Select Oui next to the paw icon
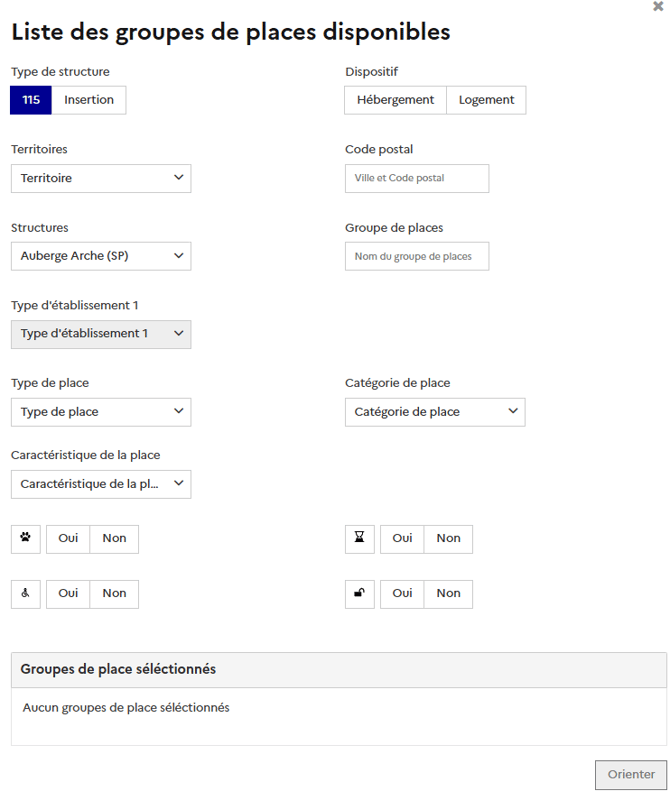 click(68, 538)
